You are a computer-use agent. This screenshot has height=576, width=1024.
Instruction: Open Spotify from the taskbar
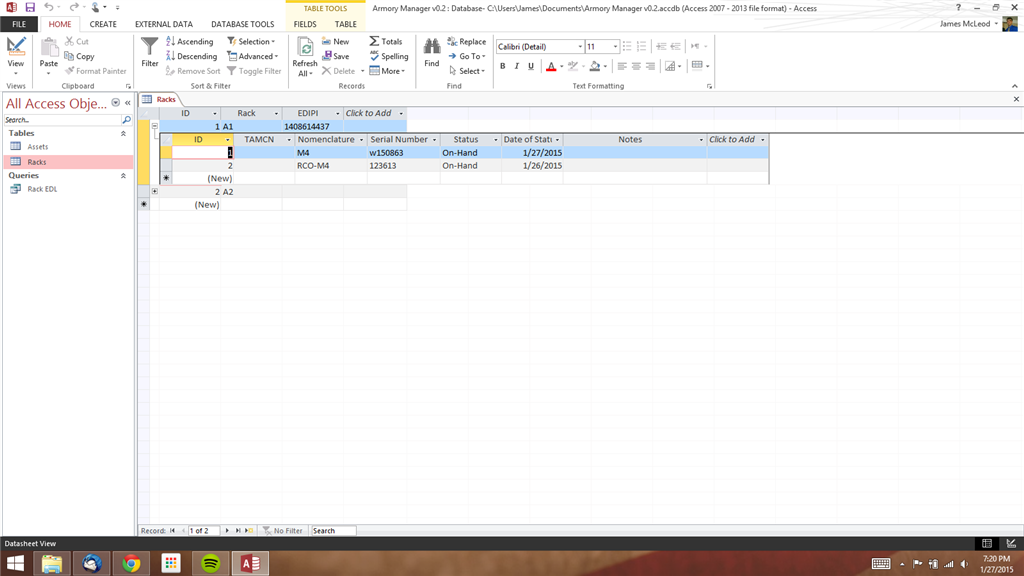(210, 563)
